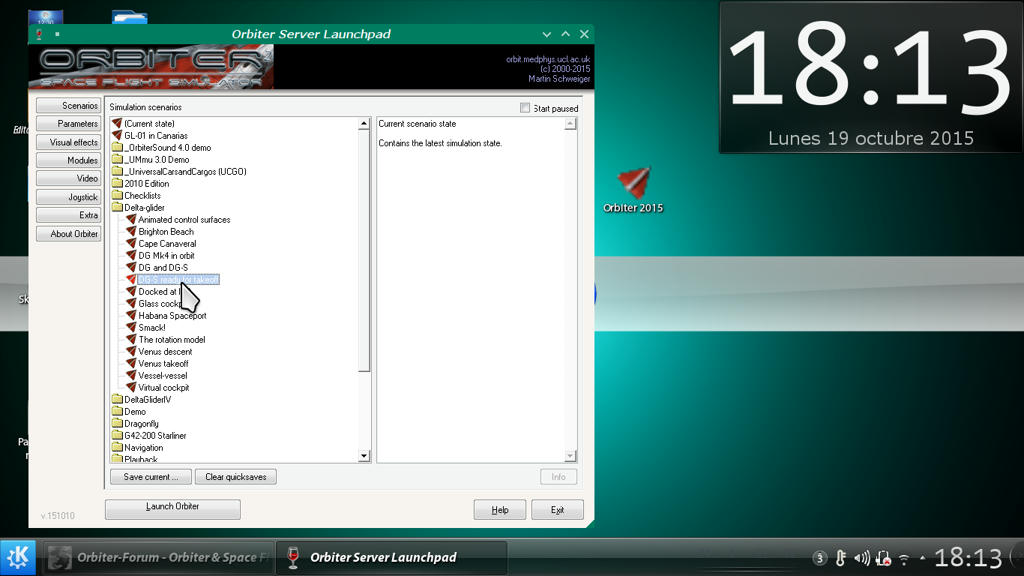Viewport: 1024px width, 576px height.
Task: Select Smack! scenario icon
Action: (x=131, y=327)
